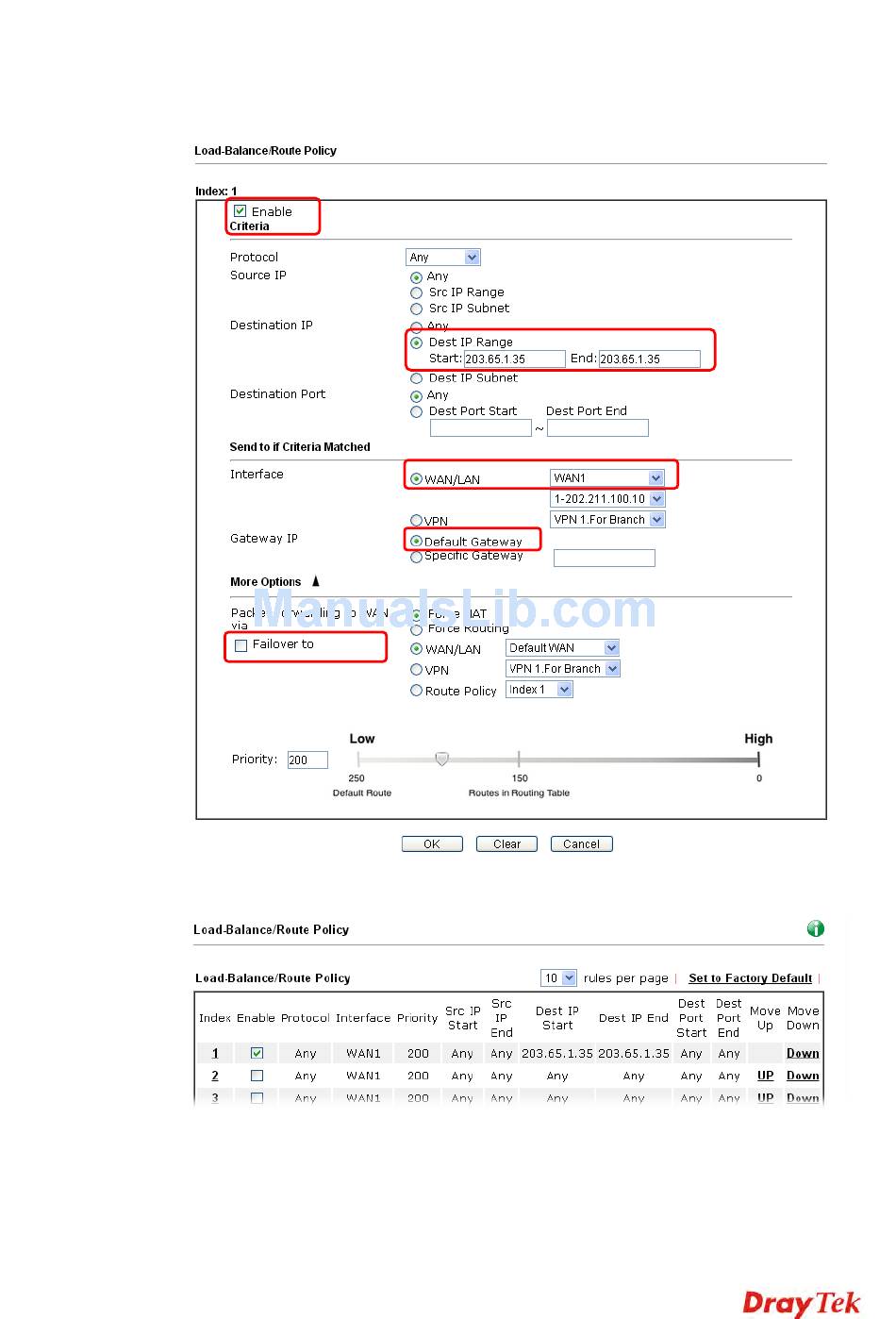896x1319 pixels.
Task: Click the Dest Port Start input box
Action: pos(481,428)
